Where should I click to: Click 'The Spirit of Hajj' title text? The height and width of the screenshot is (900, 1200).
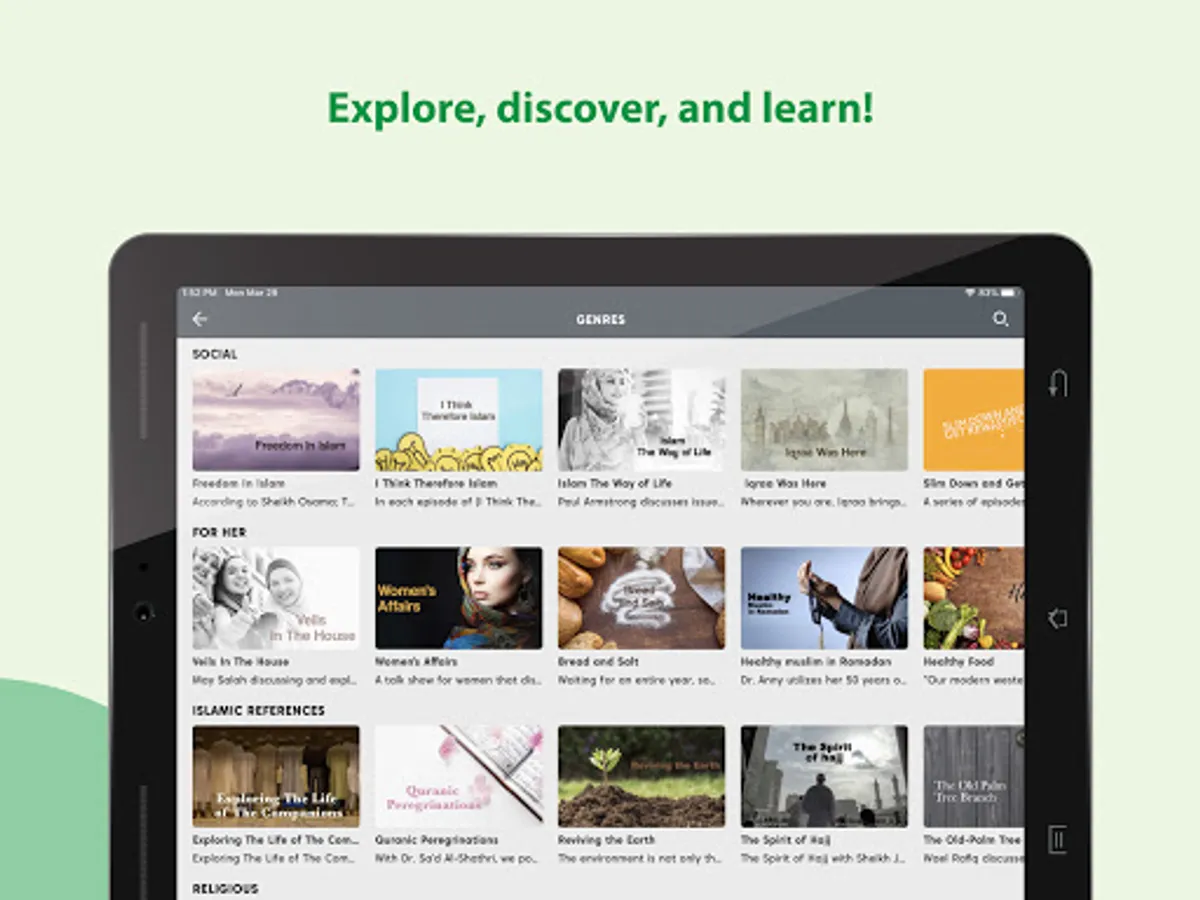click(785, 840)
